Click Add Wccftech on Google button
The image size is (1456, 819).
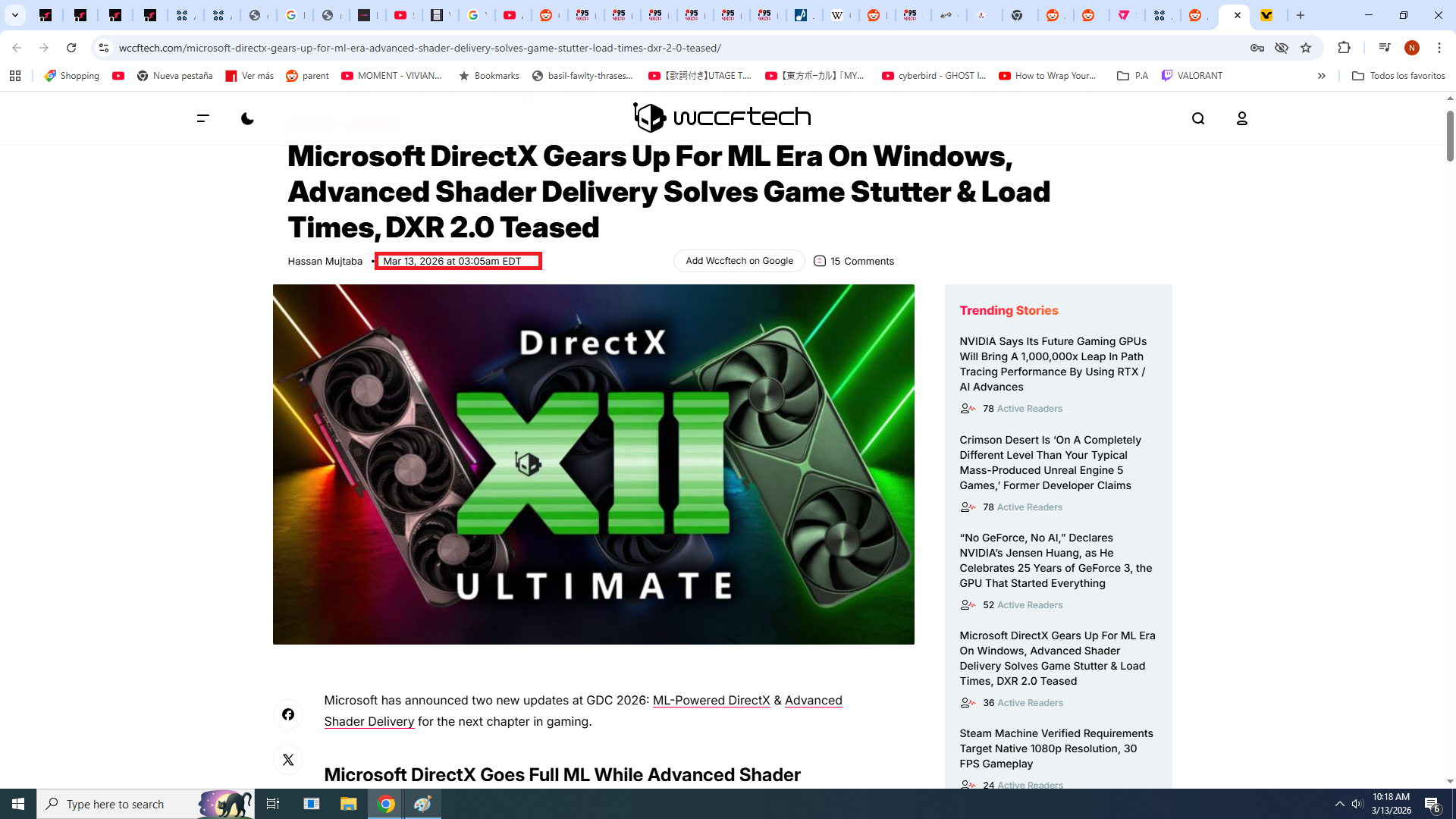click(739, 261)
